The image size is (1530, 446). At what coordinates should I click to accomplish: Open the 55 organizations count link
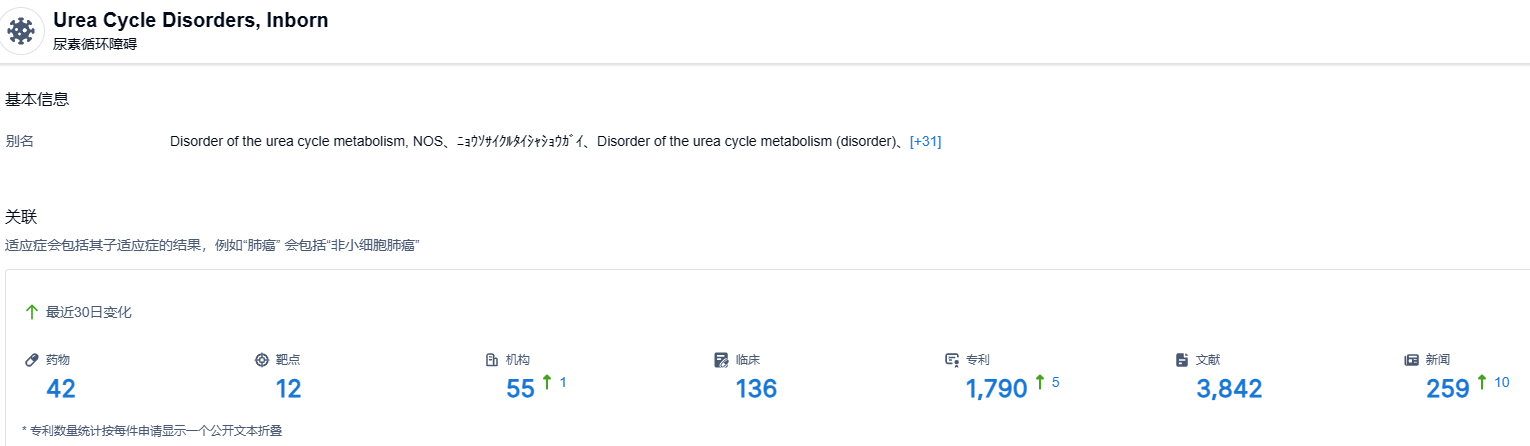click(x=520, y=389)
